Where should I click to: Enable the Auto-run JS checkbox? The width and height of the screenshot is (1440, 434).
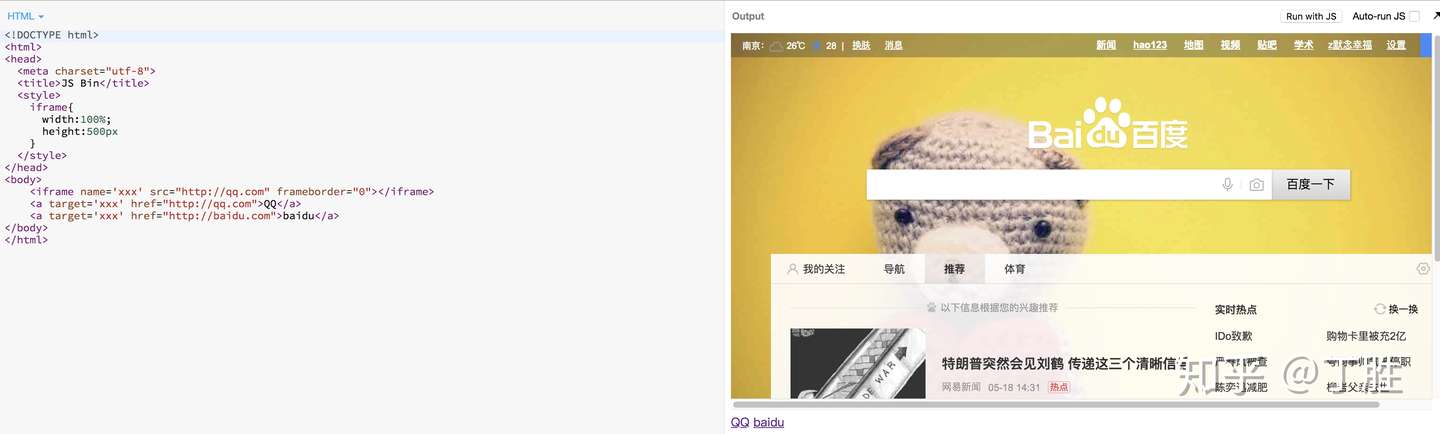(x=1414, y=16)
